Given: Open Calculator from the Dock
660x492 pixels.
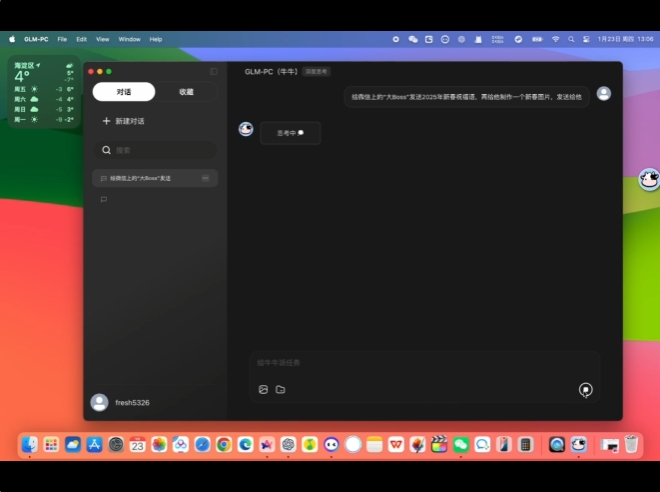Looking at the screenshot, I should click(525, 445).
